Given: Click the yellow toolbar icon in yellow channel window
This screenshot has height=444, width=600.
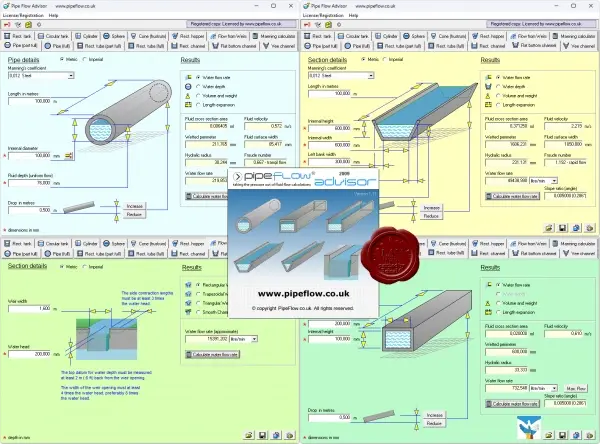Looking at the screenshot, I should tap(328, 24).
